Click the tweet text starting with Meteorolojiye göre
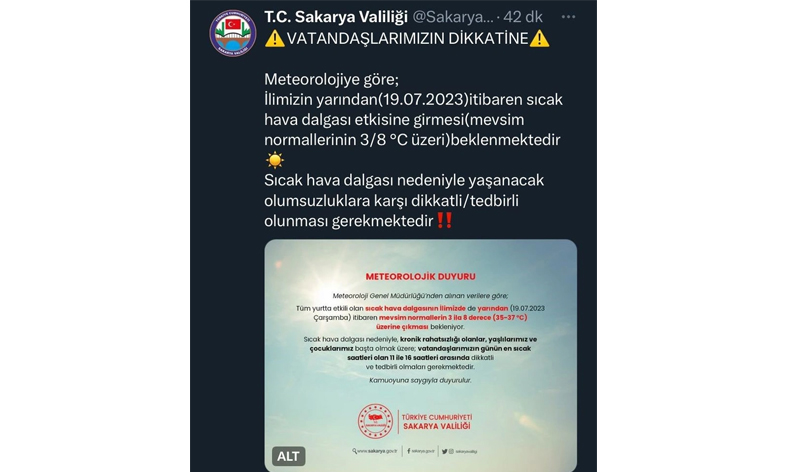This screenshot has height=472, width=790. 413,150
